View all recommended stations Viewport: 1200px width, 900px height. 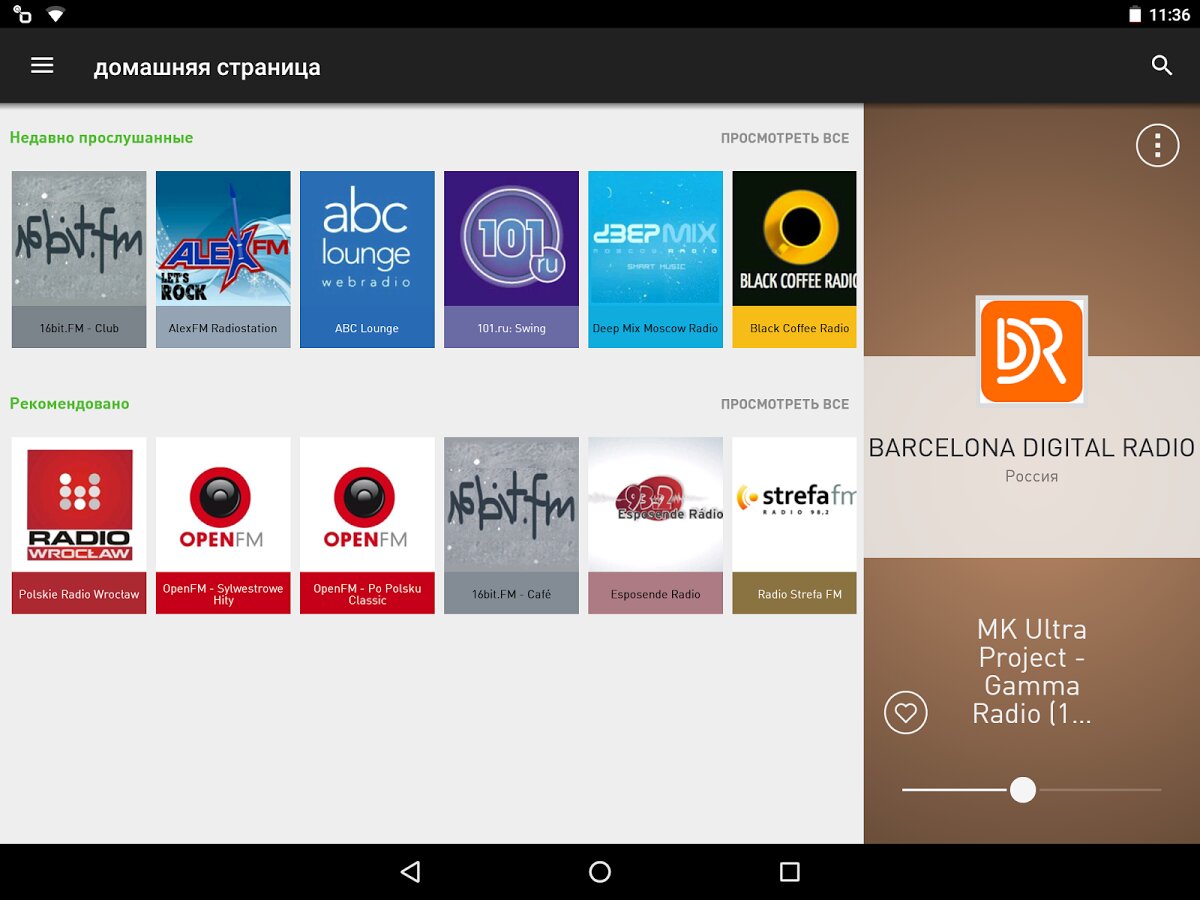(784, 404)
